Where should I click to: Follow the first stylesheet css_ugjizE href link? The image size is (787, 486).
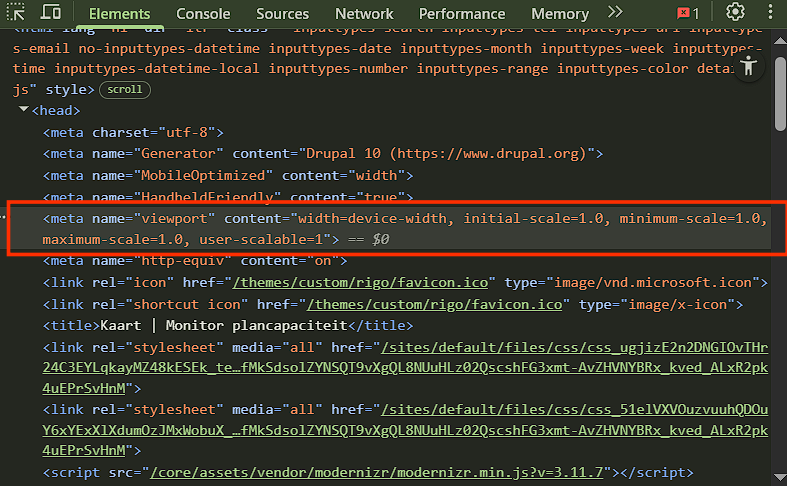click(573, 347)
